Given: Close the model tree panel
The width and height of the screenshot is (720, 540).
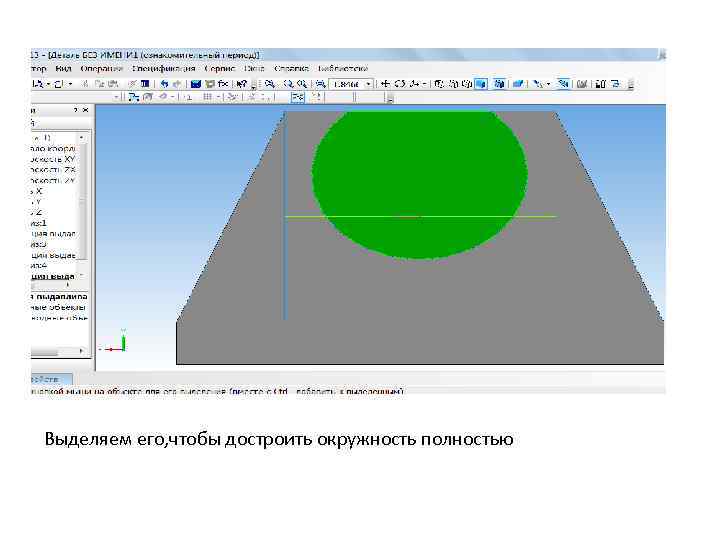Looking at the screenshot, I should coord(85,111).
